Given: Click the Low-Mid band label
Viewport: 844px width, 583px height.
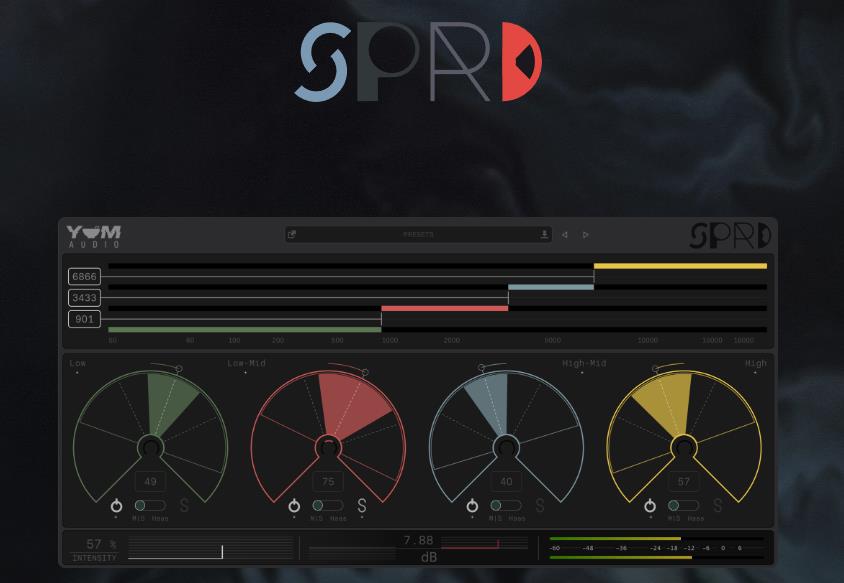Looking at the screenshot, I should 246,363.
